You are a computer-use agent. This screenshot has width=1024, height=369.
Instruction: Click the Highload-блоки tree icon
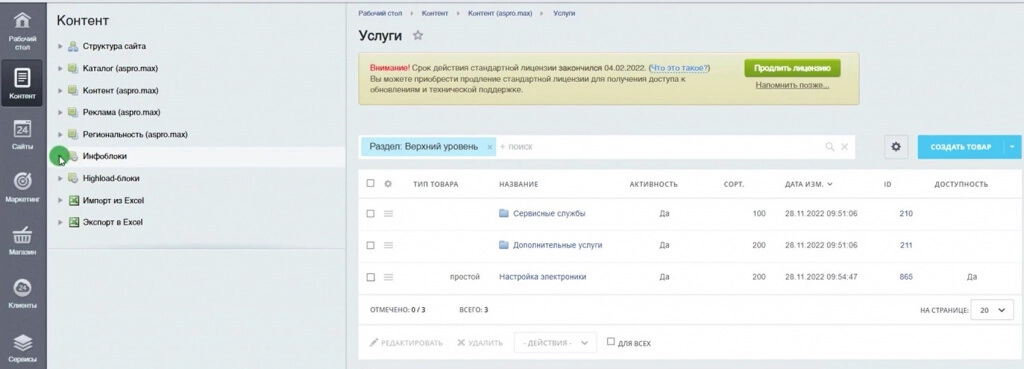73,178
